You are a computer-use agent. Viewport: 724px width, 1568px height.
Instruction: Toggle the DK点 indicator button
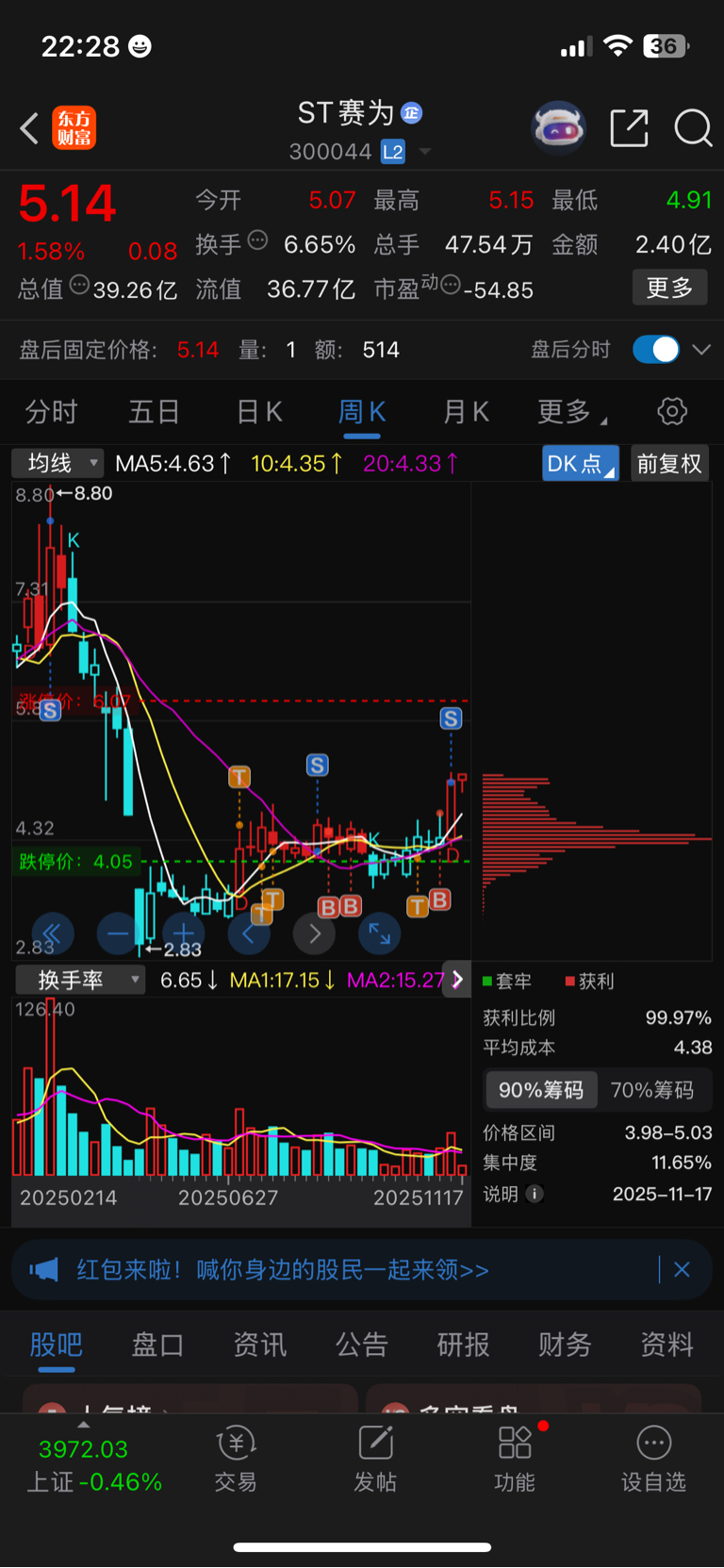(x=580, y=463)
